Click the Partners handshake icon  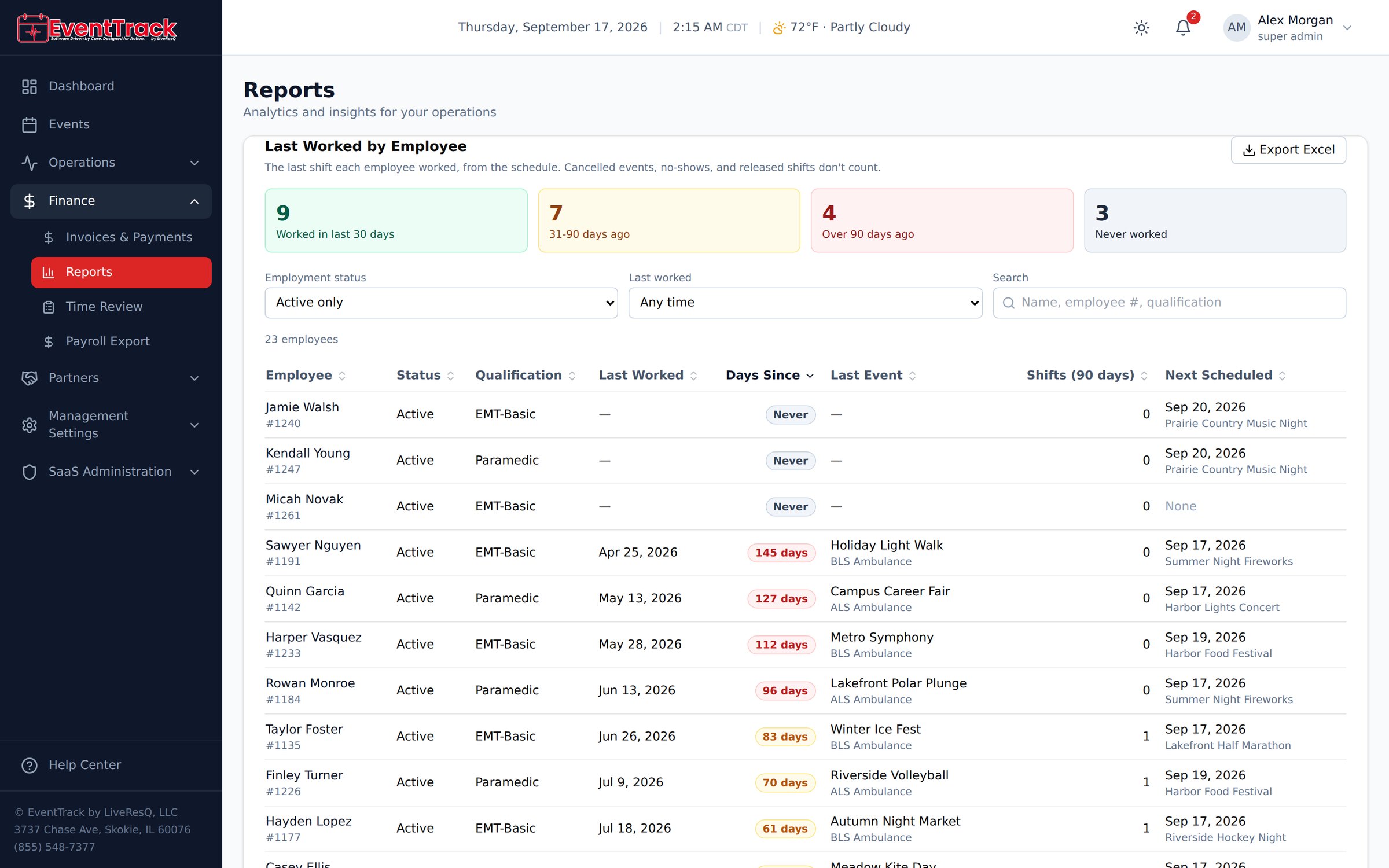pos(30,378)
